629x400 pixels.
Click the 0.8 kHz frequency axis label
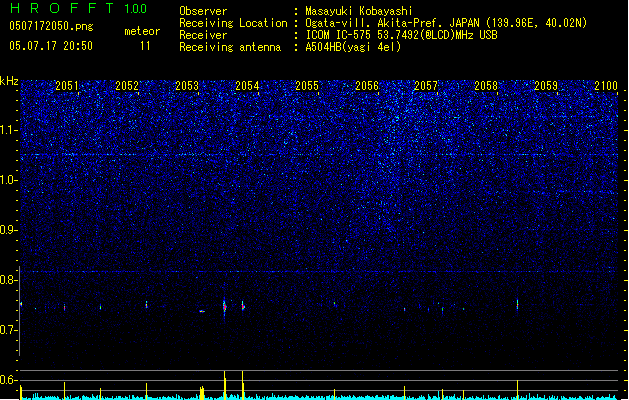pyautogui.click(x=9, y=280)
